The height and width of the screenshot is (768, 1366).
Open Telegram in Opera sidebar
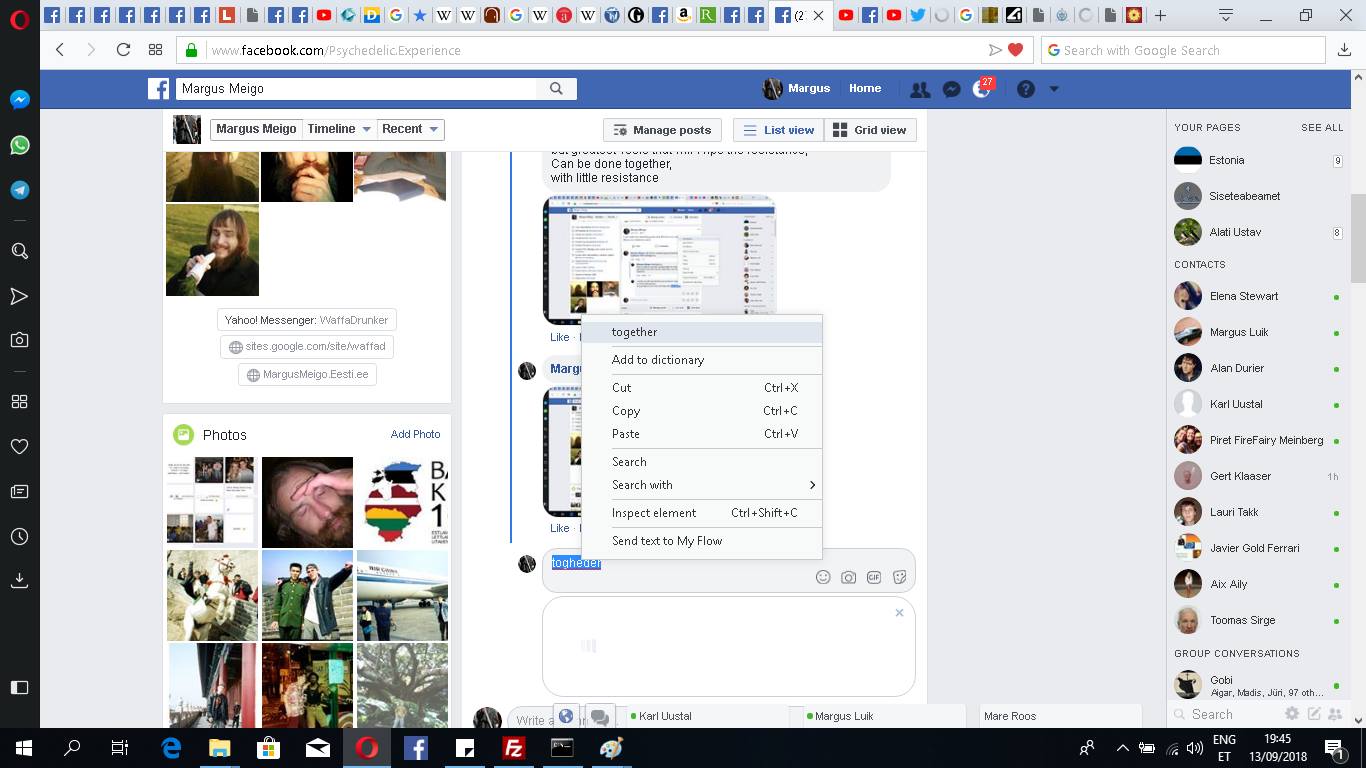[x=19, y=190]
